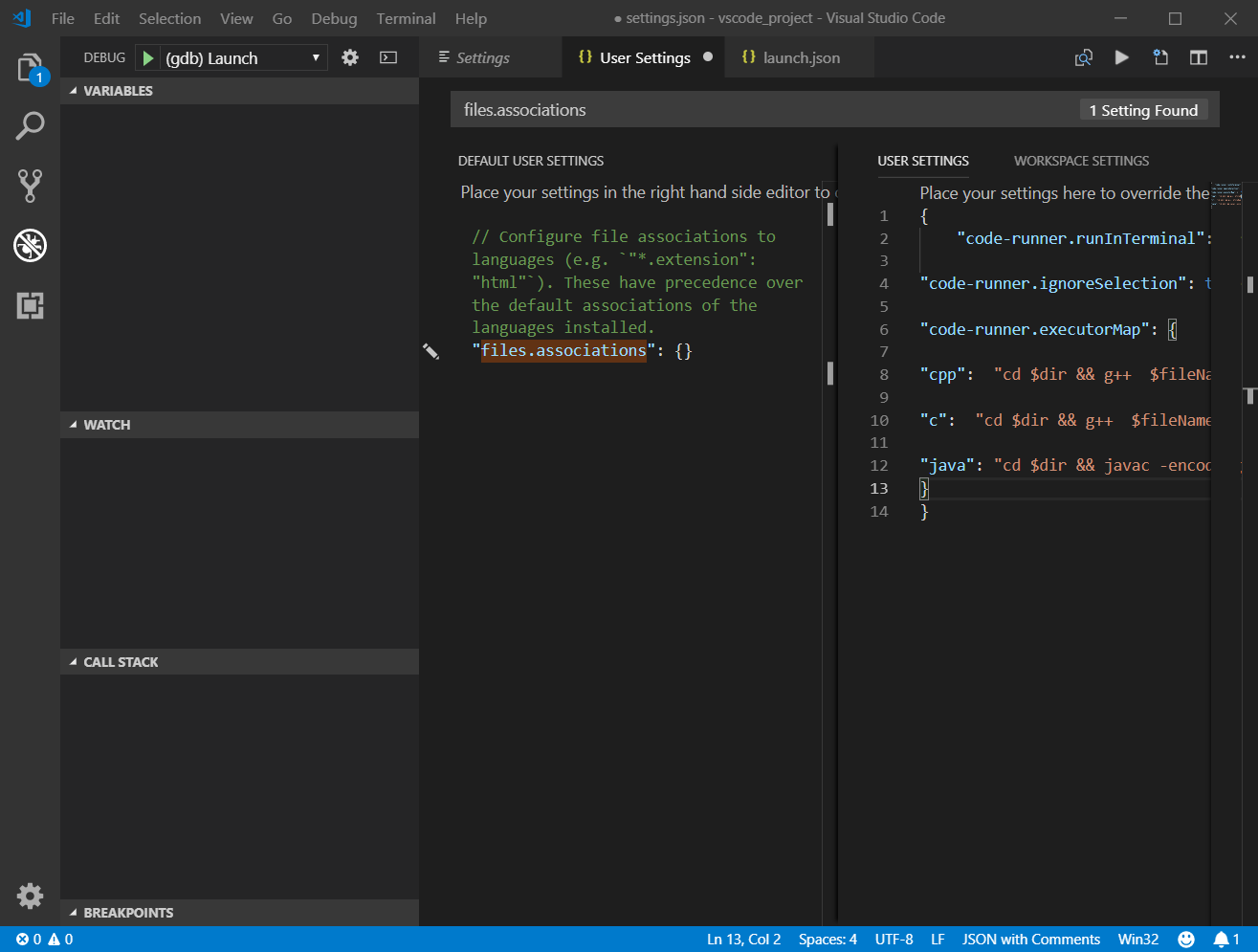Click the "cpp" executor entry line

1065,374
